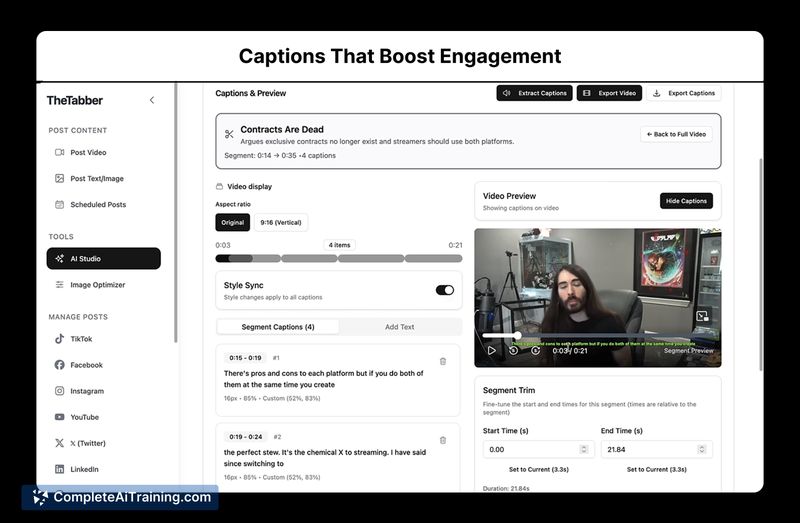Screen dimensions: 800x523
Task: Open TikTok under Manage Posts
Action: click(80, 339)
